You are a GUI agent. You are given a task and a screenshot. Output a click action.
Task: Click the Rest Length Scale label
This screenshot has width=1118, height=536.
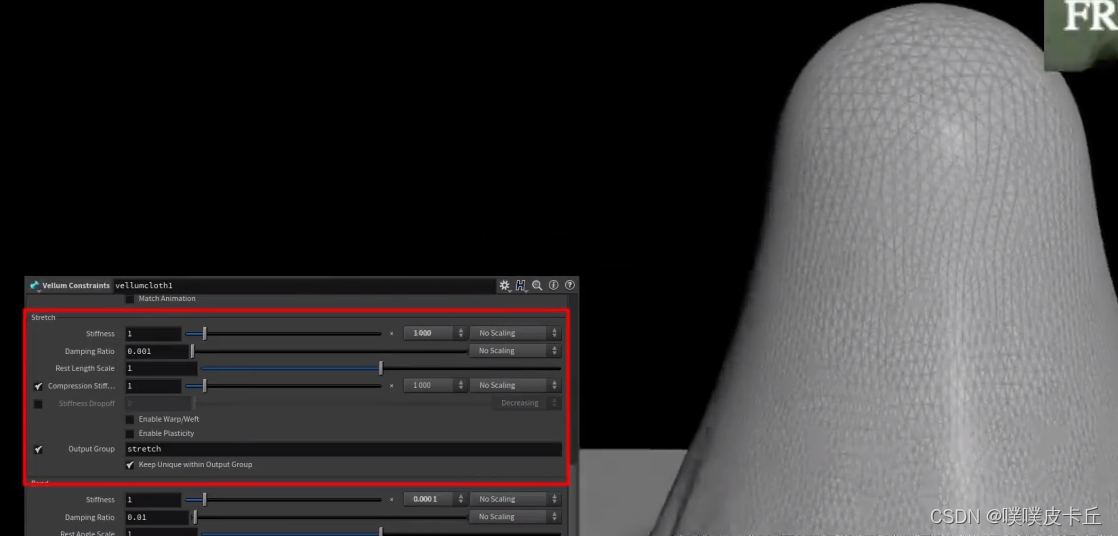coord(85,368)
